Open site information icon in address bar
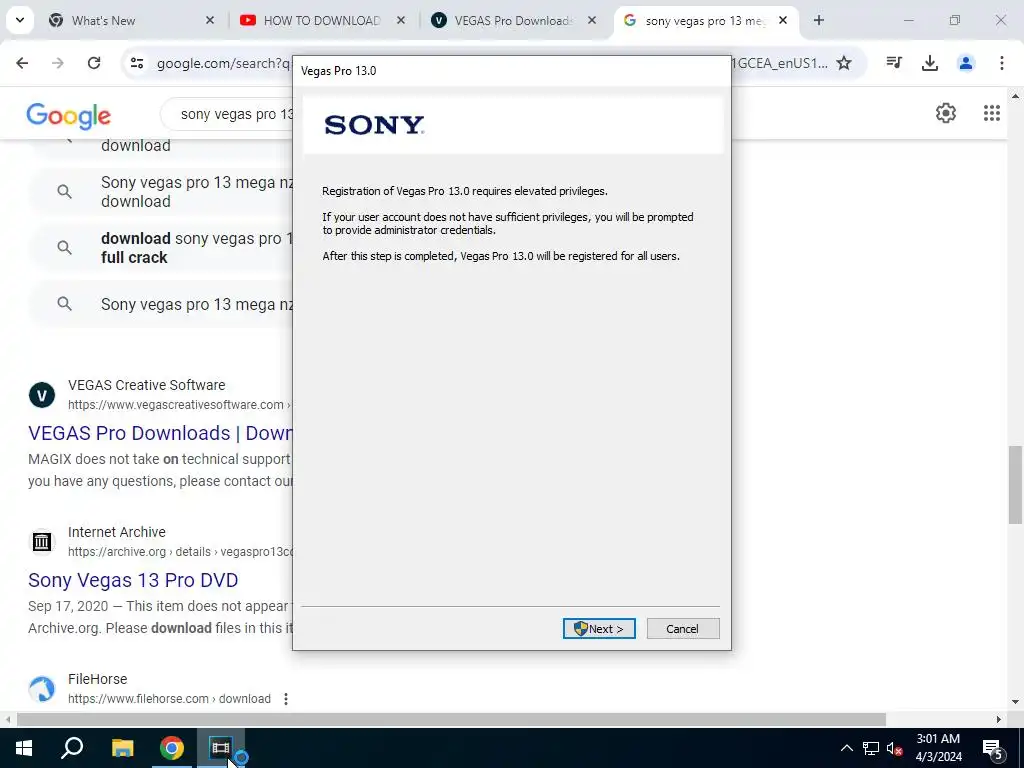 point(136,63)
